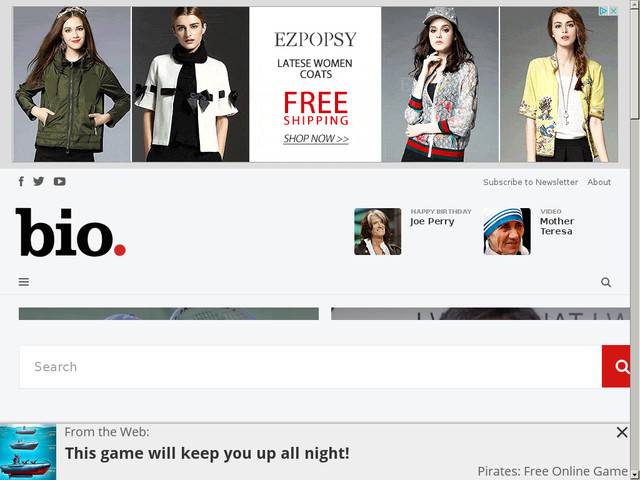Viewport: 640px width, 480px height.
Task: Click the page vertical scrollbar down arrow
Action: pos(635,475)
